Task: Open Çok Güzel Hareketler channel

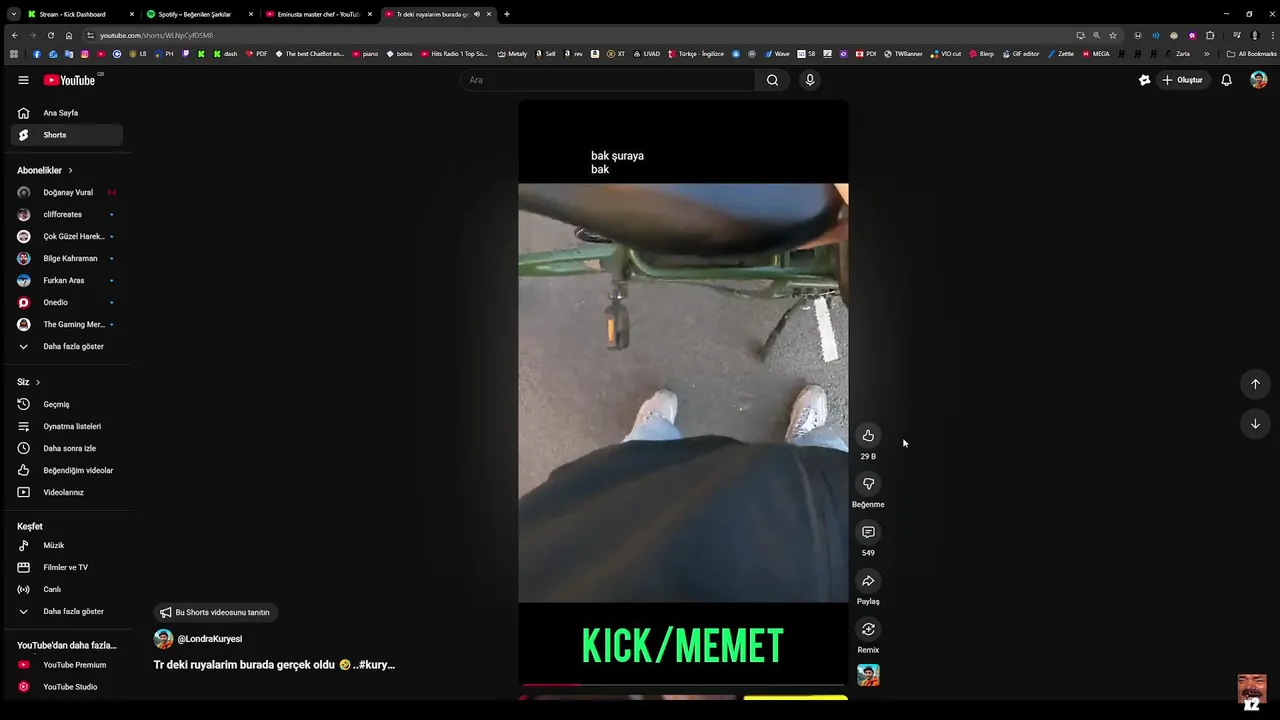Action: point(67,236)
